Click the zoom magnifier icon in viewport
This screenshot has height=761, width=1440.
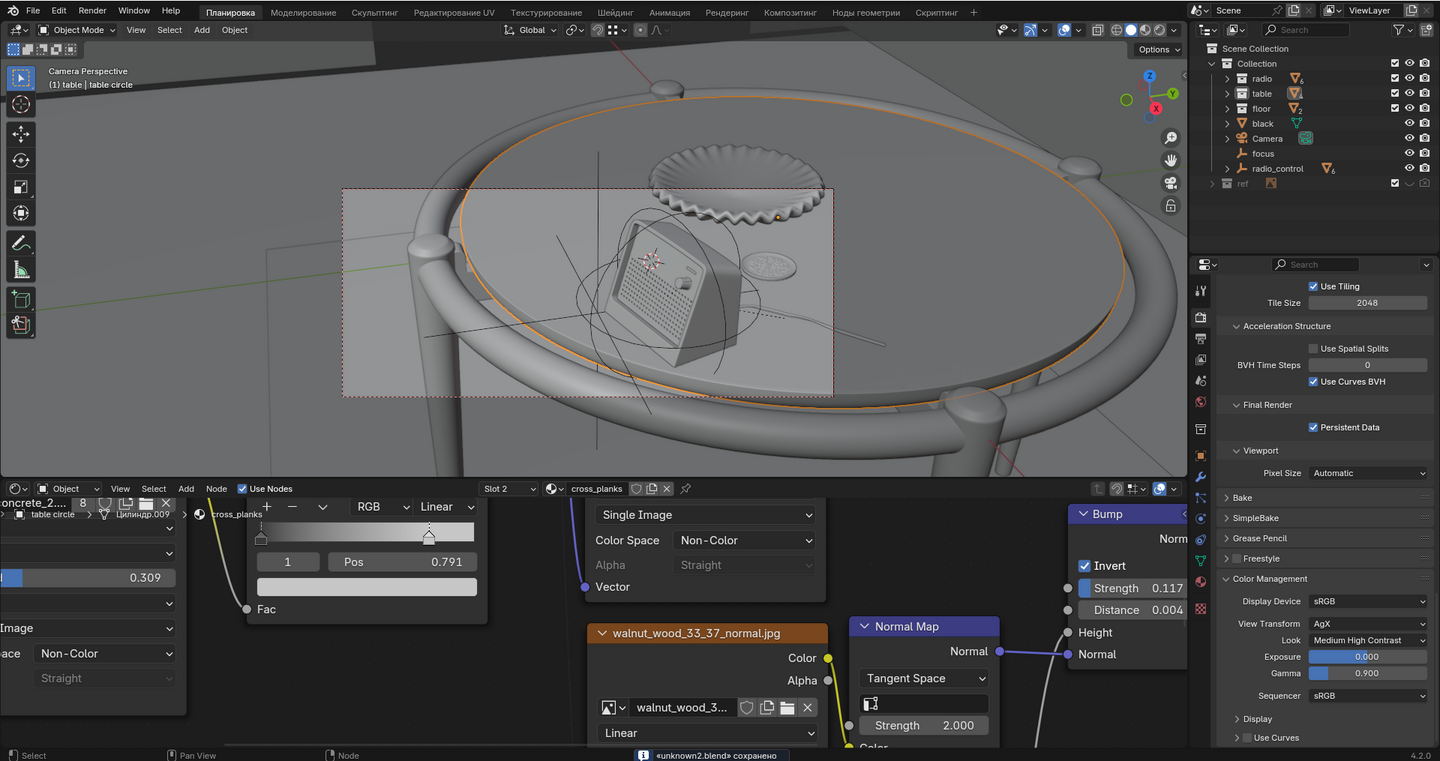click(x=1170, y=138)
